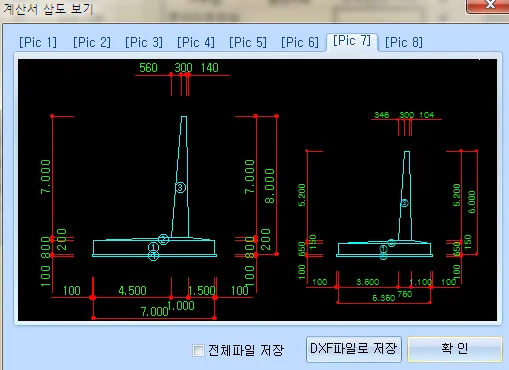Switch to the [Pic 1] tab
509x370 pixels.
click(x=38, y=43)
